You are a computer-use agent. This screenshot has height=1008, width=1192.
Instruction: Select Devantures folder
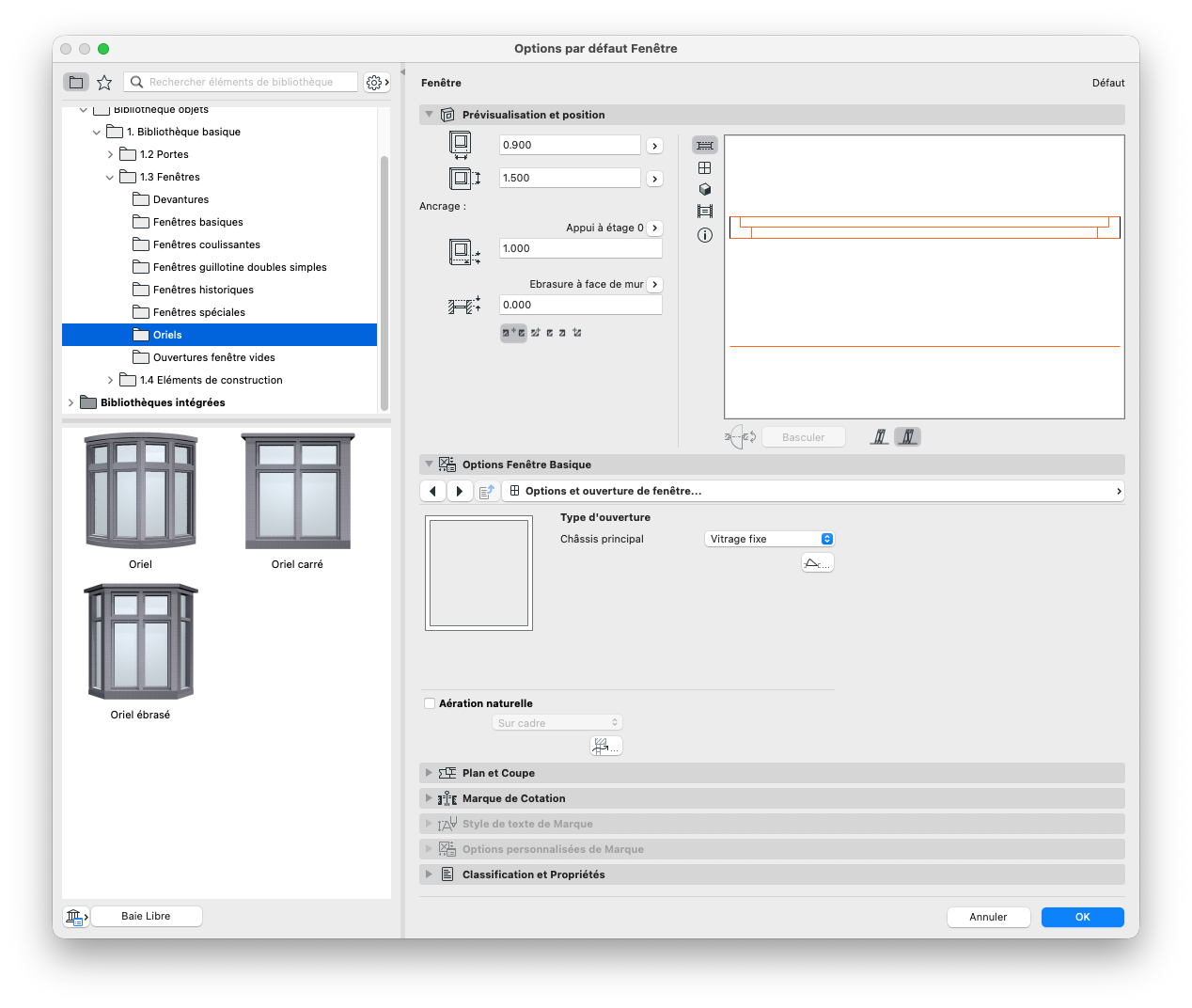[180, 199]
